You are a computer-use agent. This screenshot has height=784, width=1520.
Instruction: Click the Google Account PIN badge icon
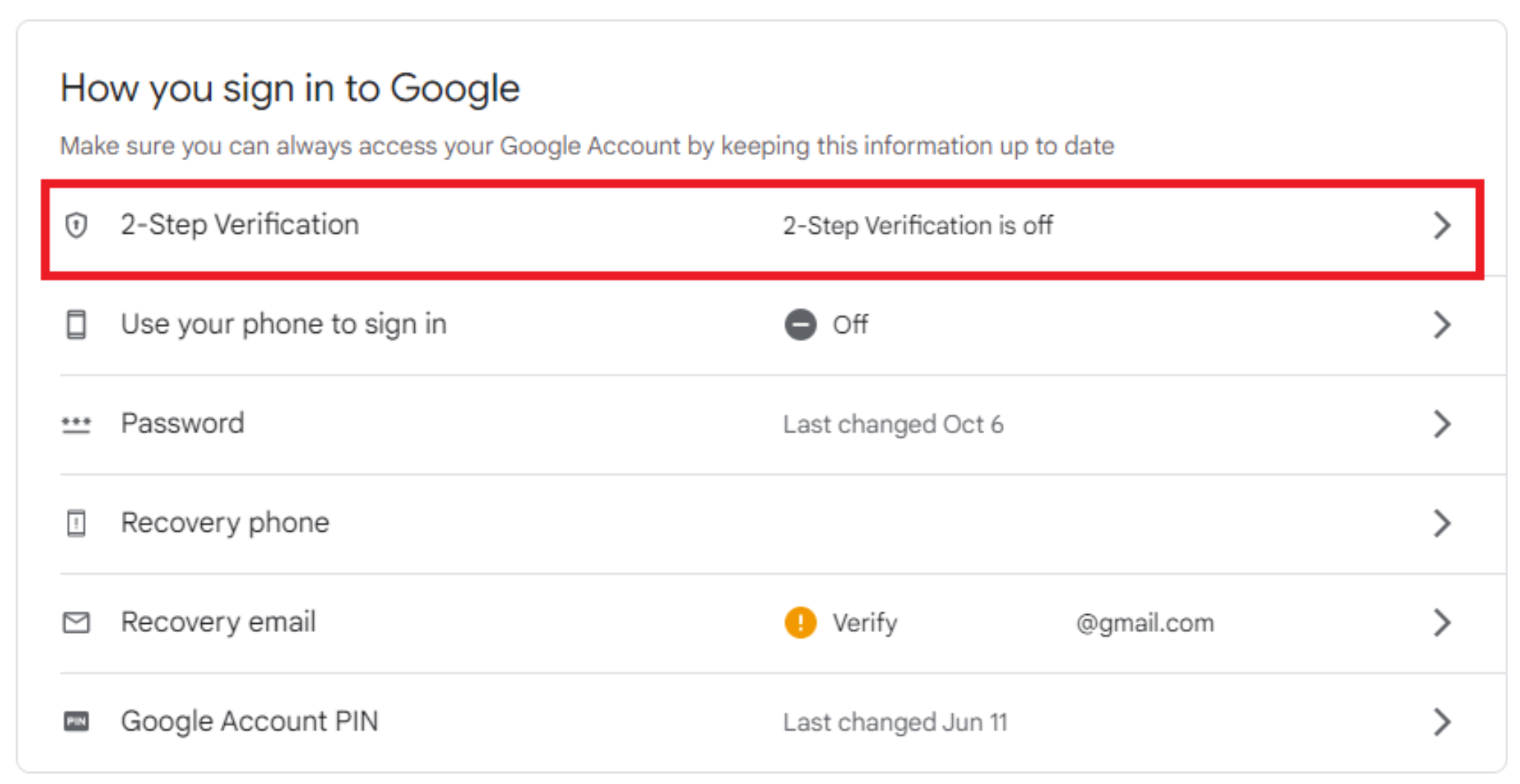pyautogui.click(x=76, y=721)
